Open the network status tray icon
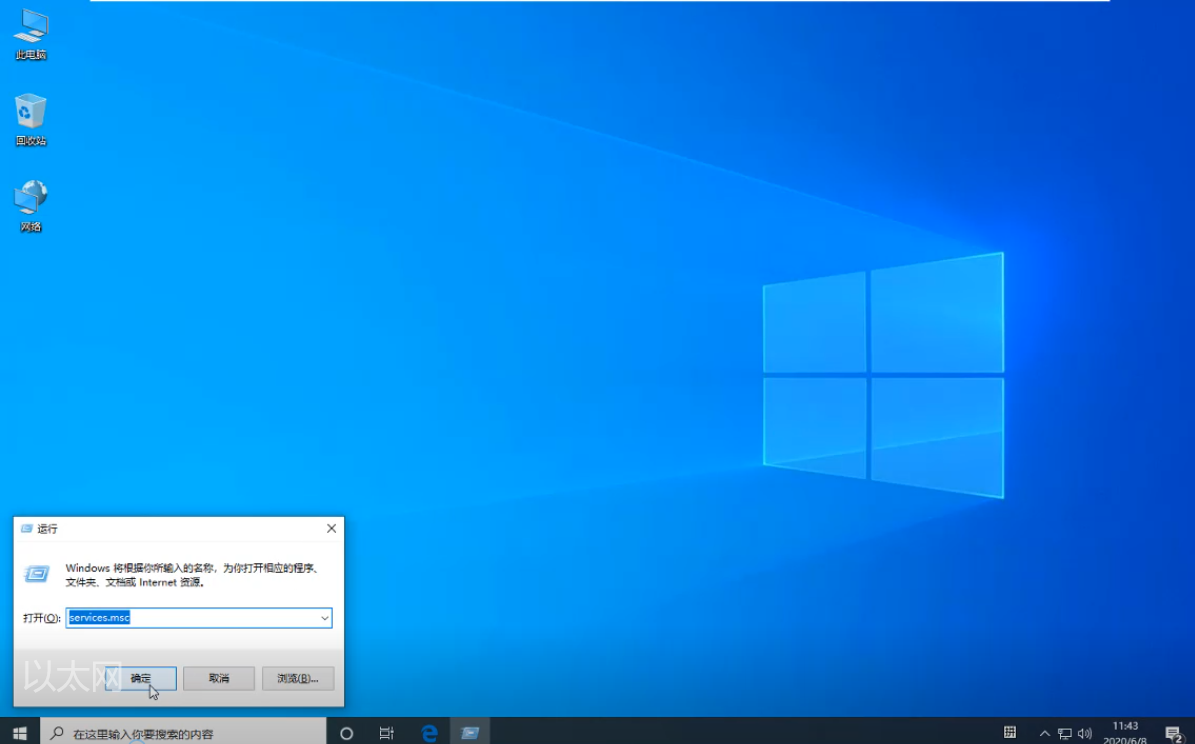Viewport: 1195px width, 744px height. pyautogui.click(x=1065, y=733)
